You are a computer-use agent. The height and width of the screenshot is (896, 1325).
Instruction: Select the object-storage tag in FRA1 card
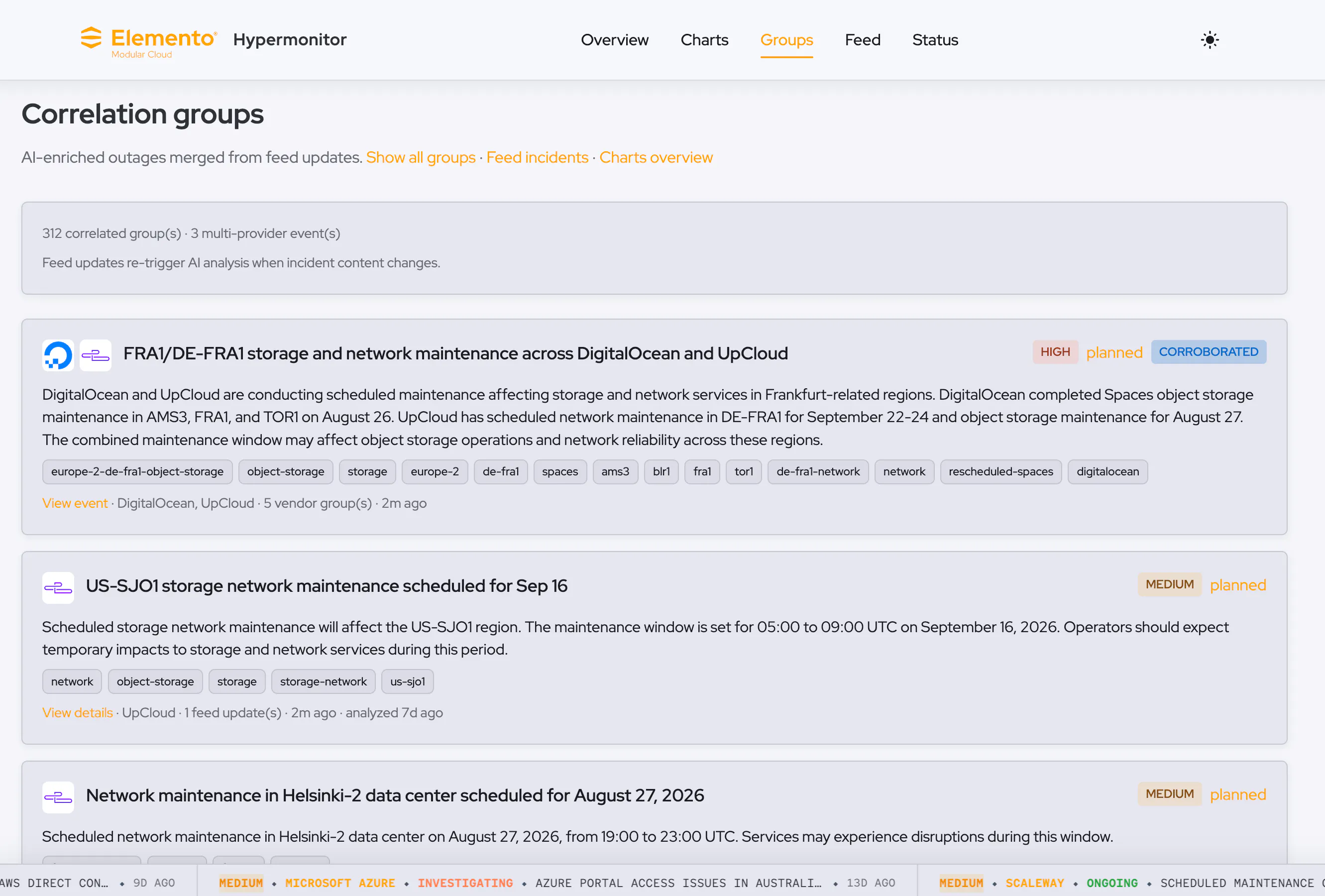tap(286, 472)
